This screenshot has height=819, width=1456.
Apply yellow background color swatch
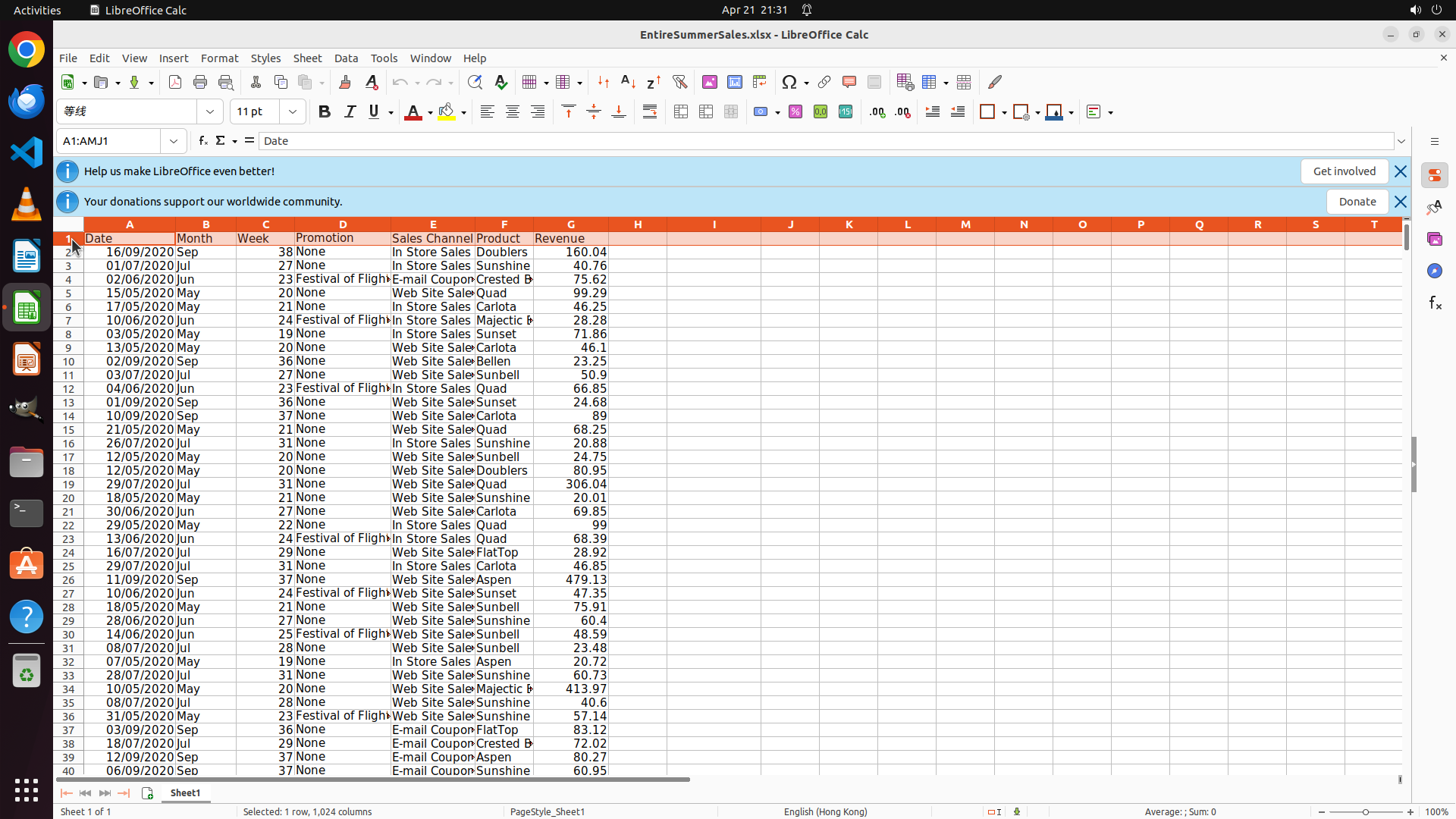tap(447, 112)
